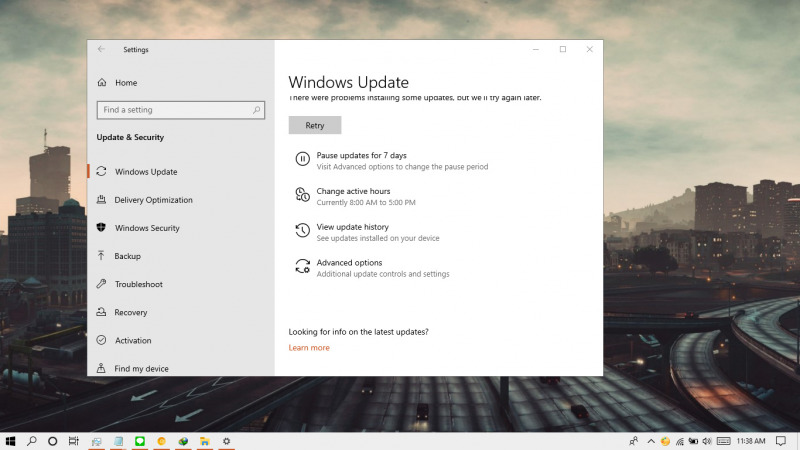Open Recovery settings
The image size is (800, 450).
coord(131,312)
